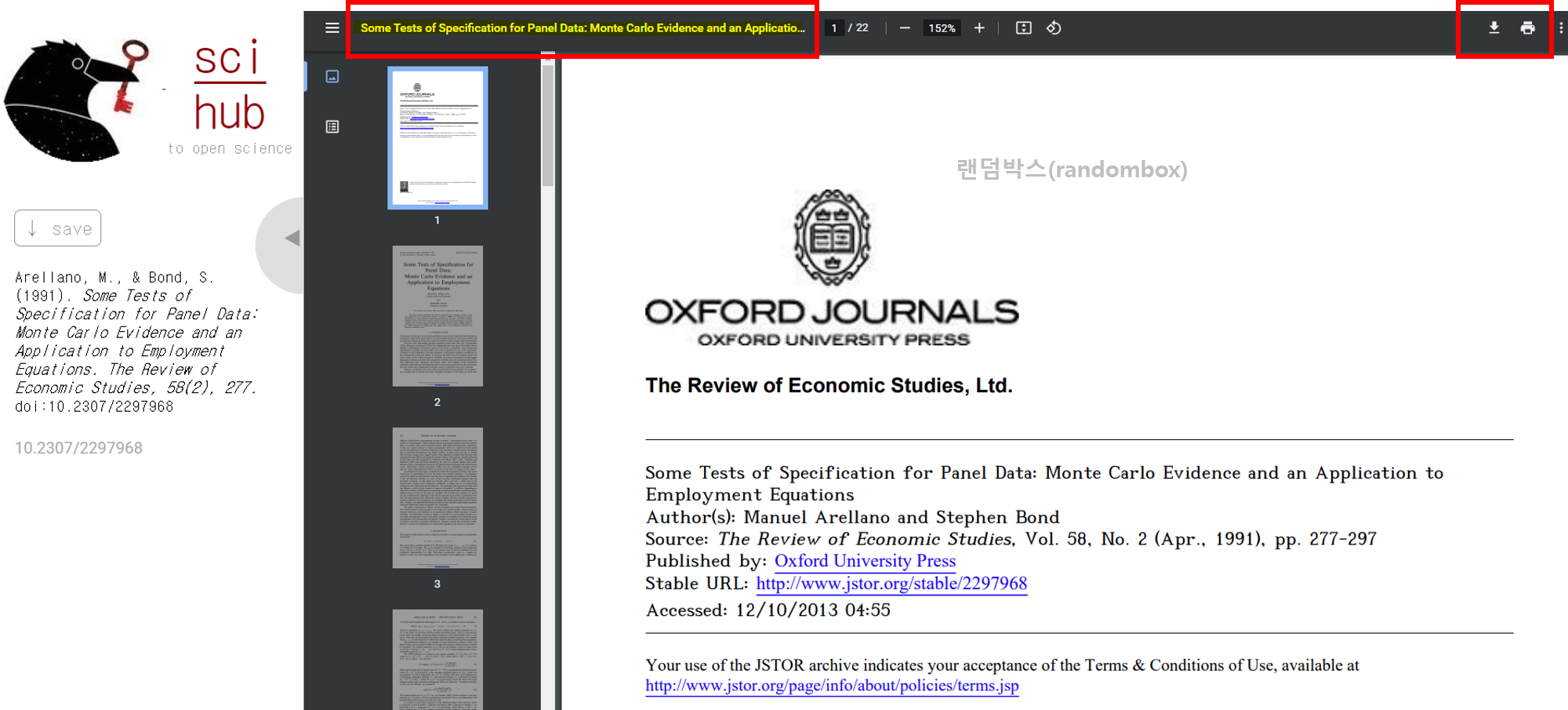Click the save button
This screenshot has width=1568, height=710.
pos(58,228)
